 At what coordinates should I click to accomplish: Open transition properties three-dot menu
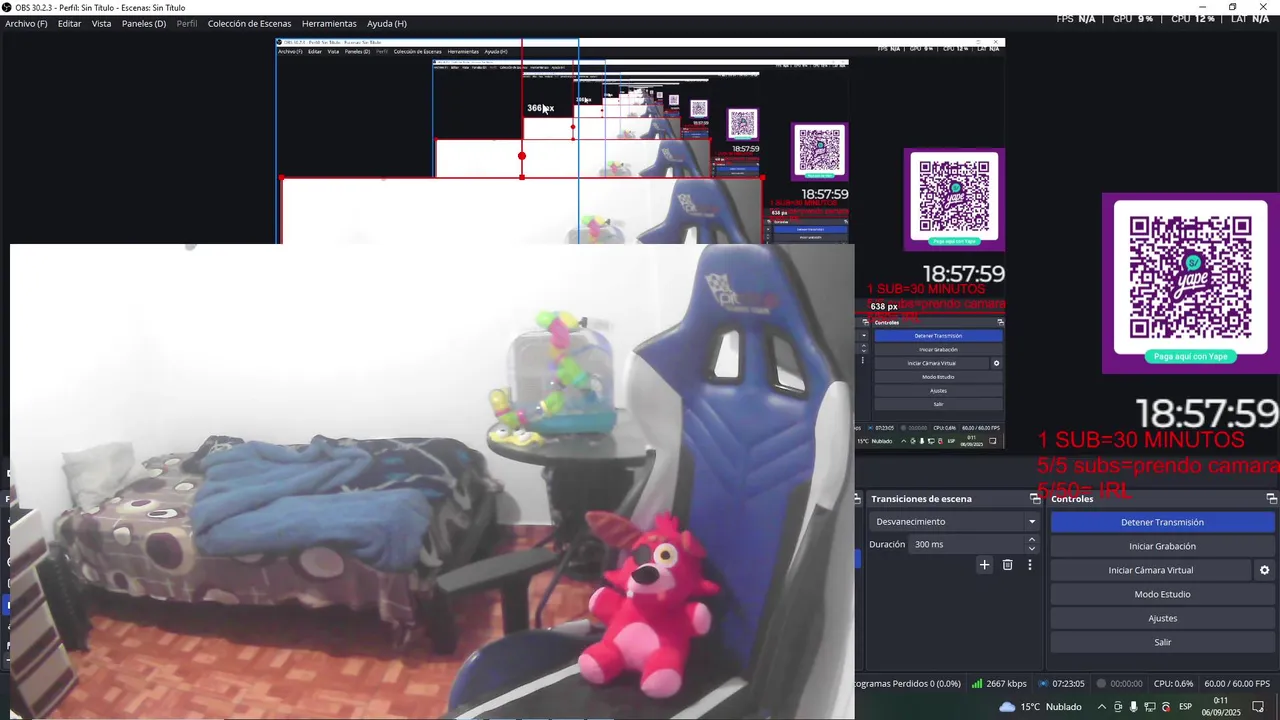click(1030, 565)
